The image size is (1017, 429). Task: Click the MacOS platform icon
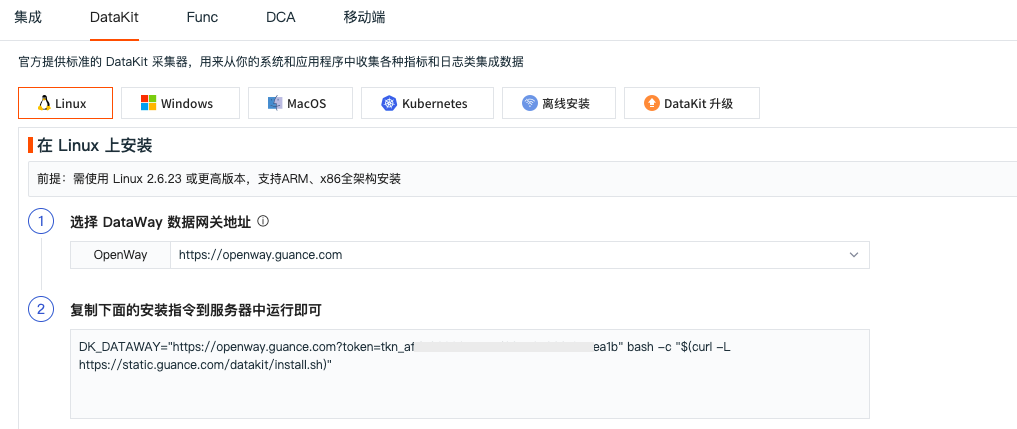tap(275, 103)
